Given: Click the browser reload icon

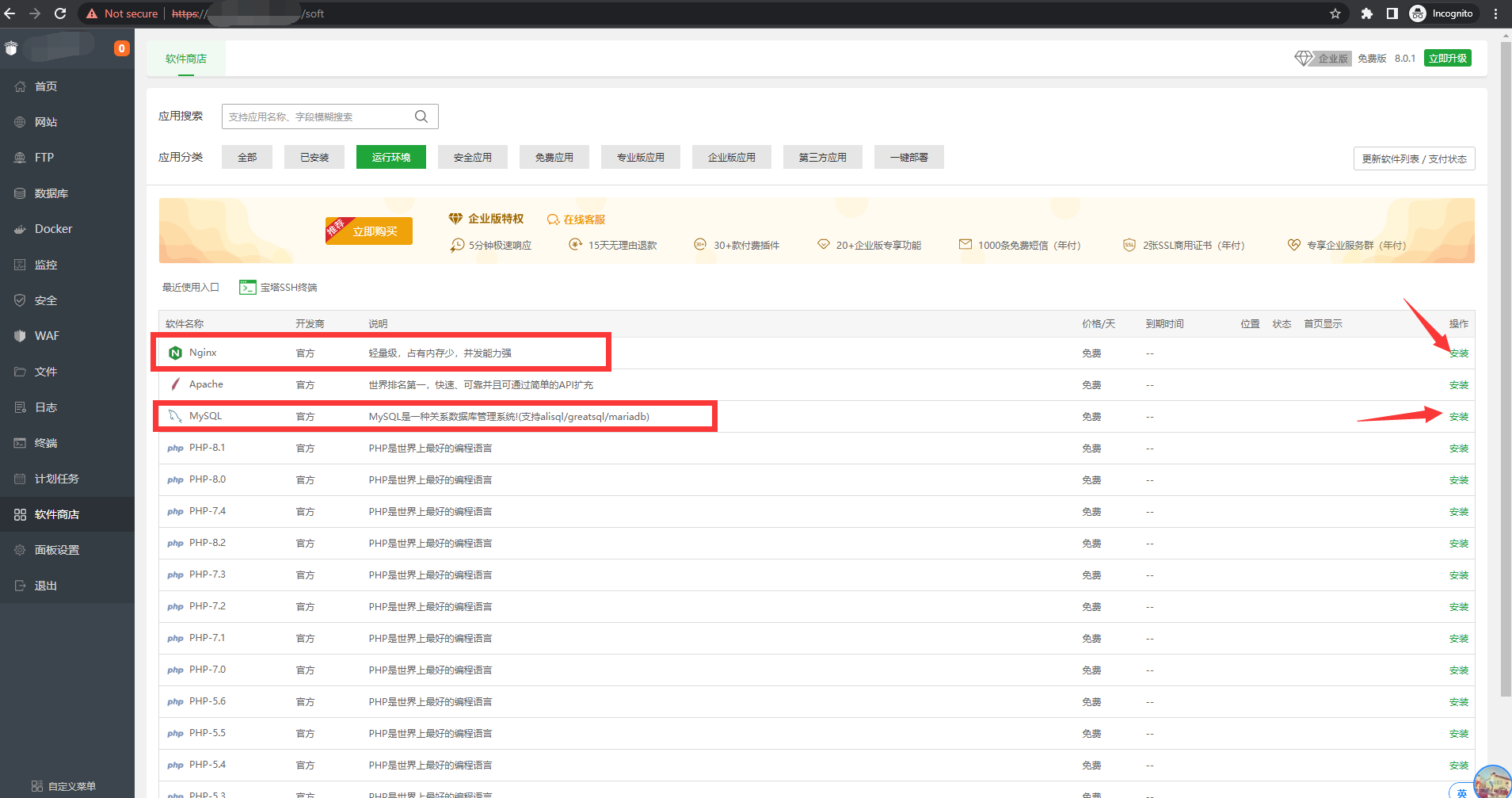Looking at the screenshot, I should click(x=60, y=13).
